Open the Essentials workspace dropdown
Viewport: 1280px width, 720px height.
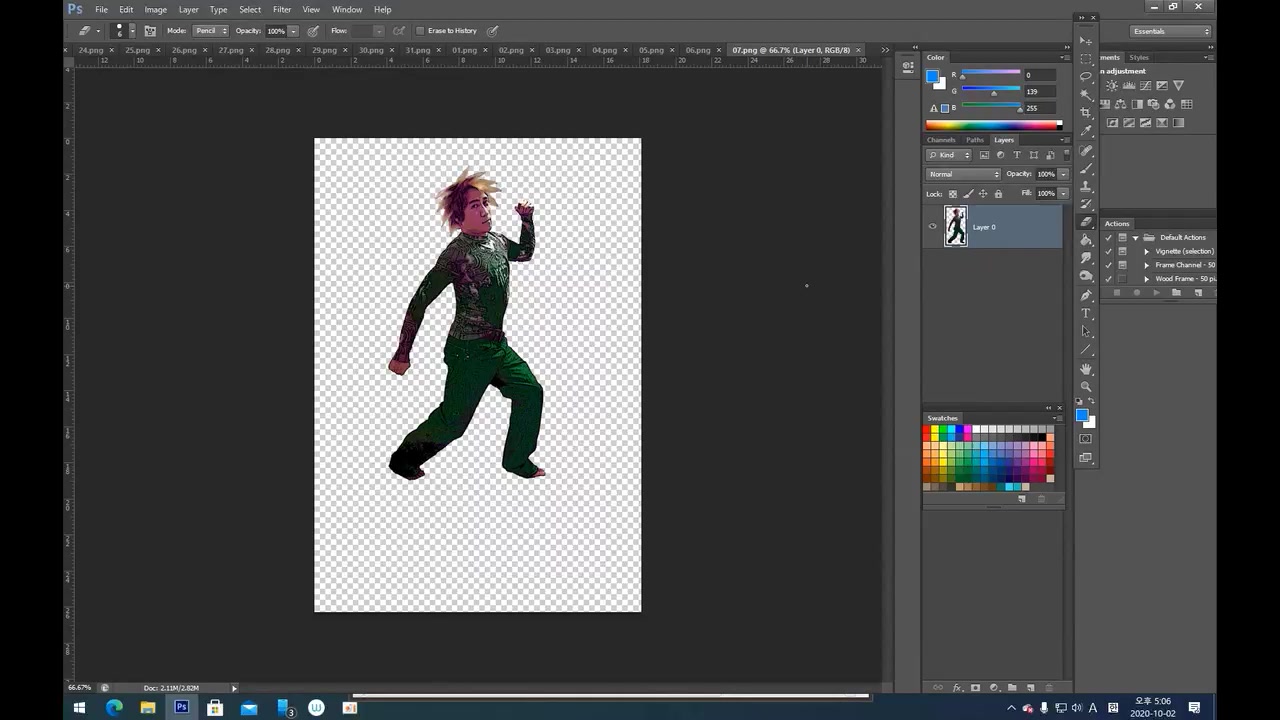pyautogui.click(x=1170, y=31)
